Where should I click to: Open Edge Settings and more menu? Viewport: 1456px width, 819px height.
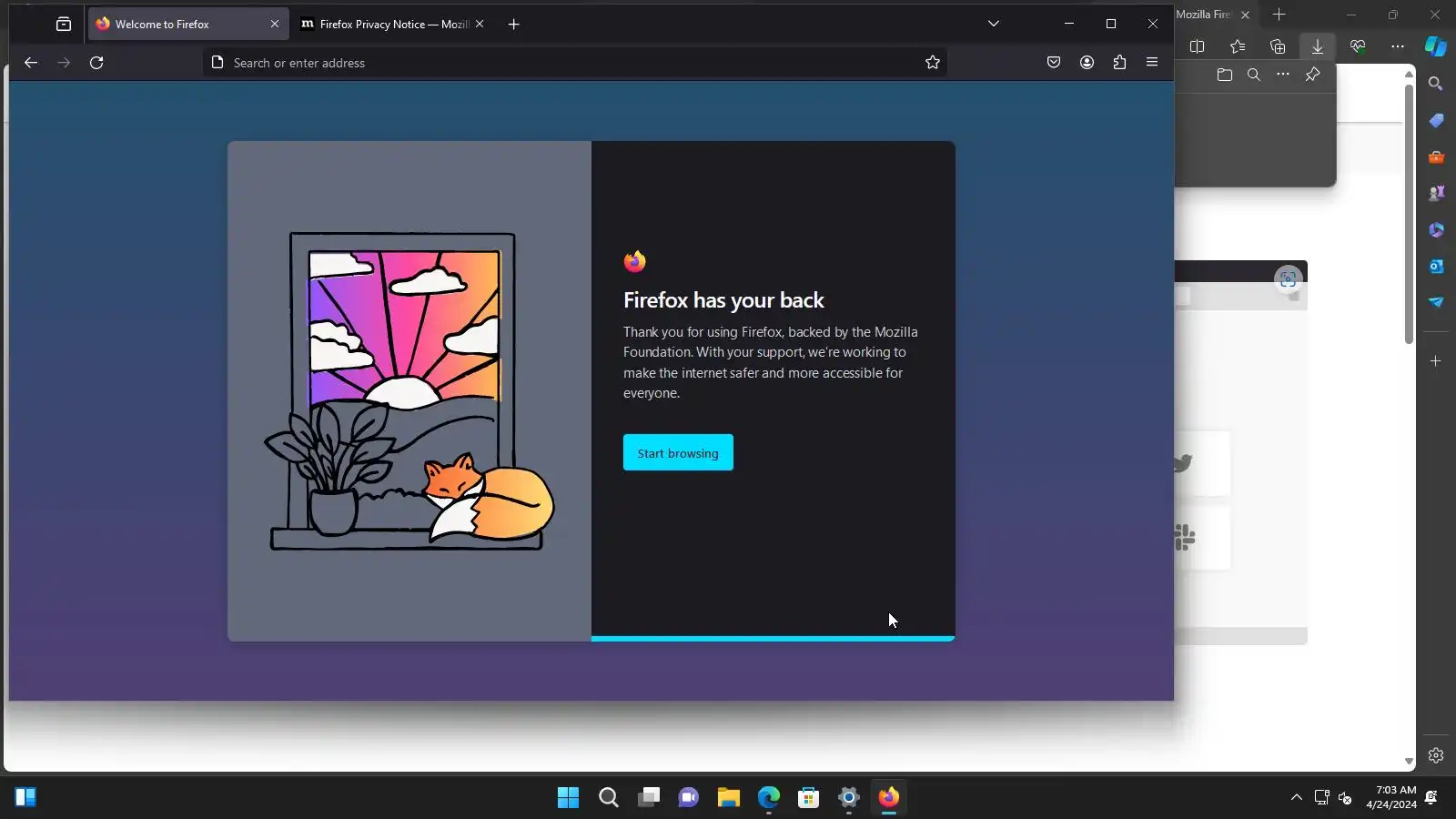(1398, 46)
